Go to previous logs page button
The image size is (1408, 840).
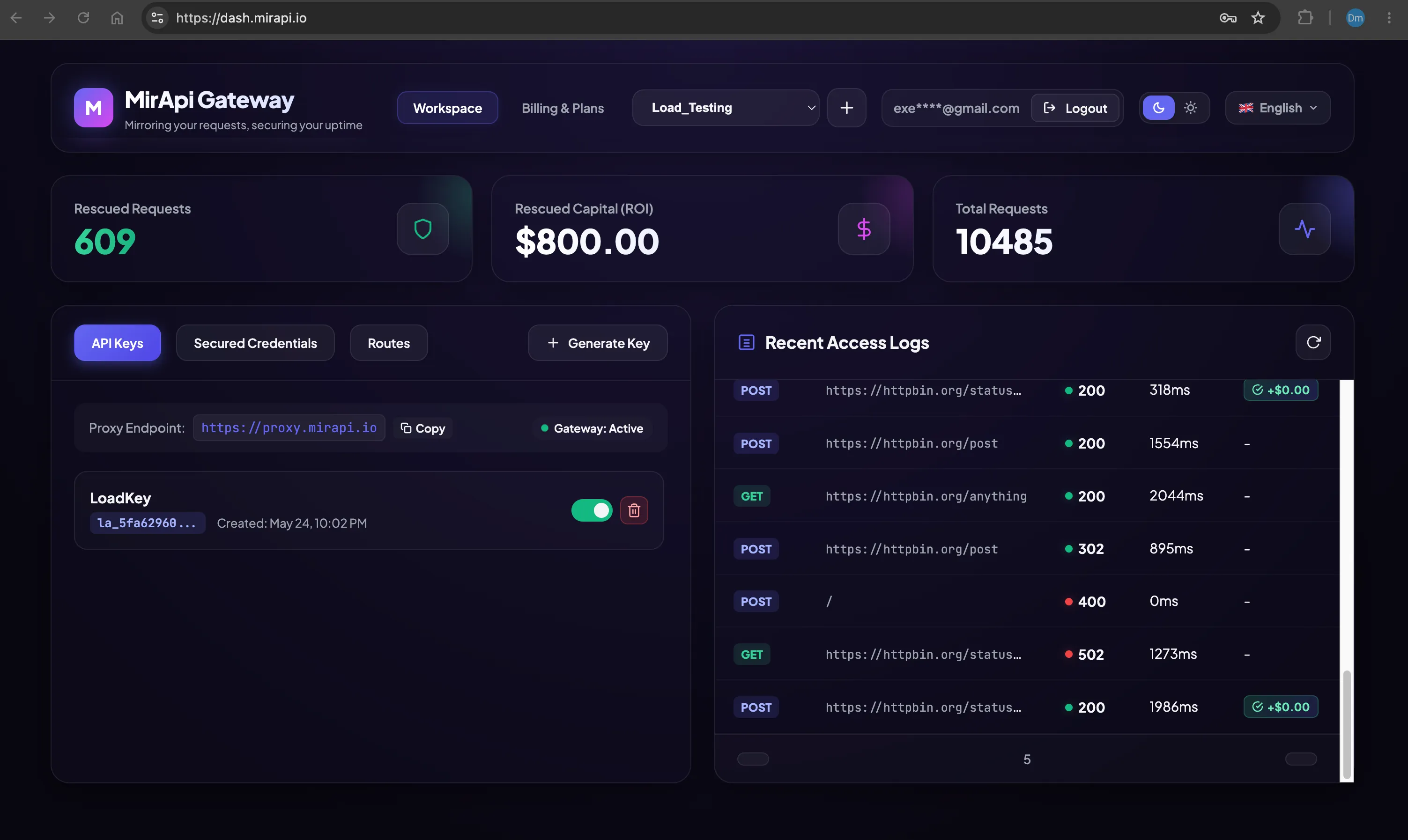coord(753,759)
